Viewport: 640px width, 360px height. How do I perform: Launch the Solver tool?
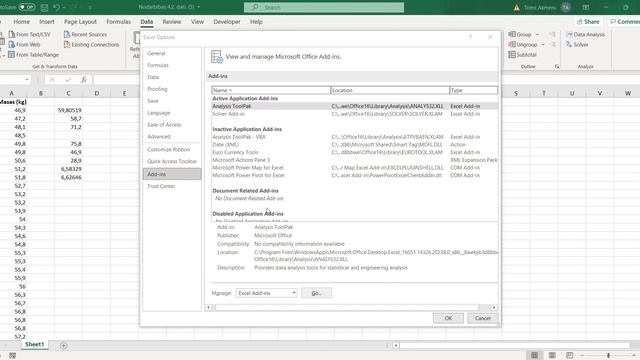(577, 44)
